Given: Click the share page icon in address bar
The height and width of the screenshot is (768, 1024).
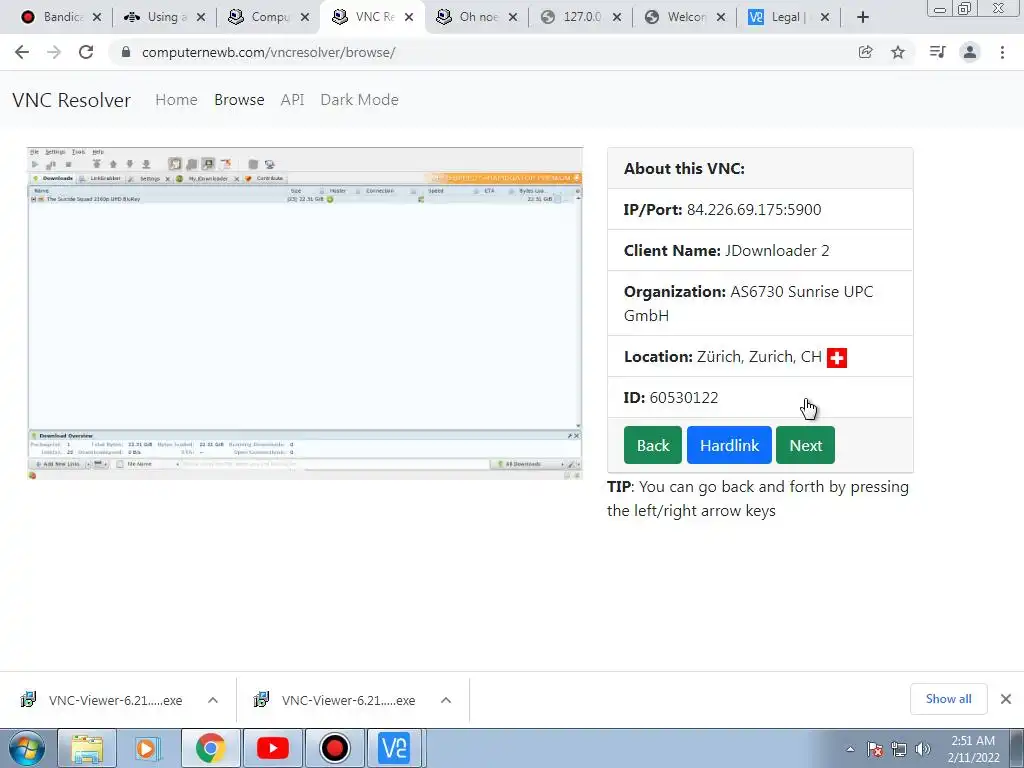Looking at the screenshot, I should [x=865, y=52].
